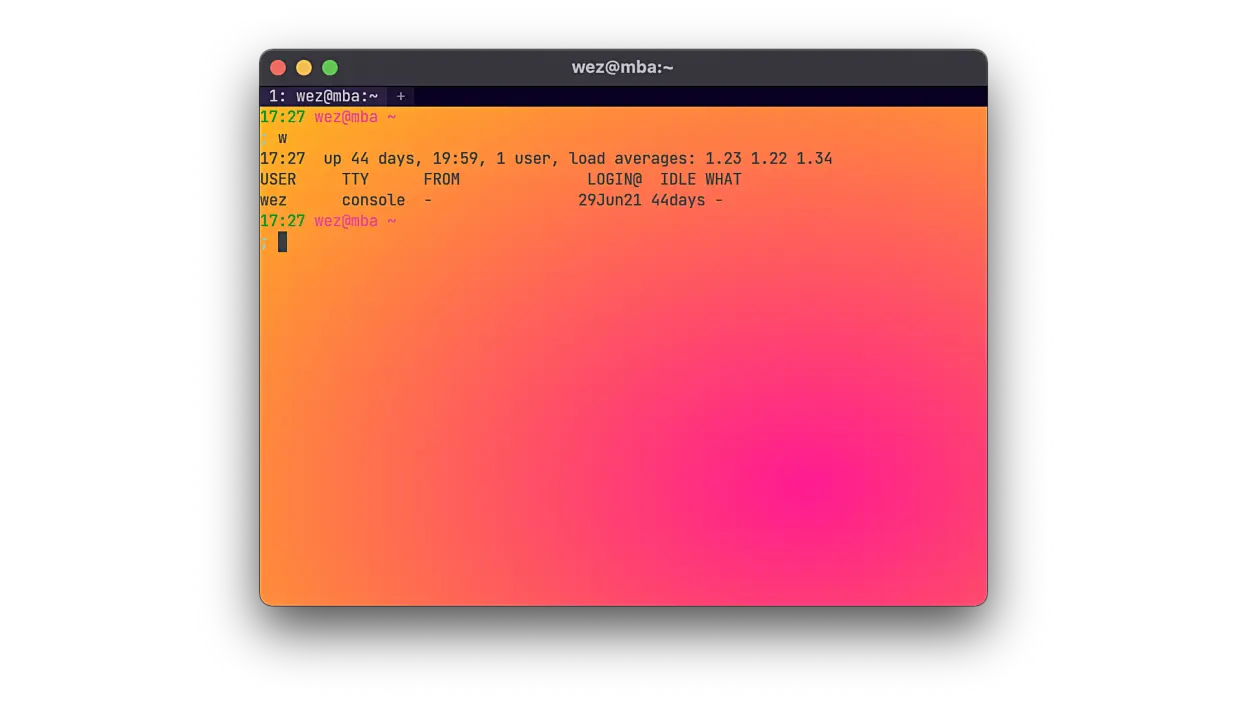Click the WHAT column header text
This screenshot has height=702, width=1248.
point(724,178)
